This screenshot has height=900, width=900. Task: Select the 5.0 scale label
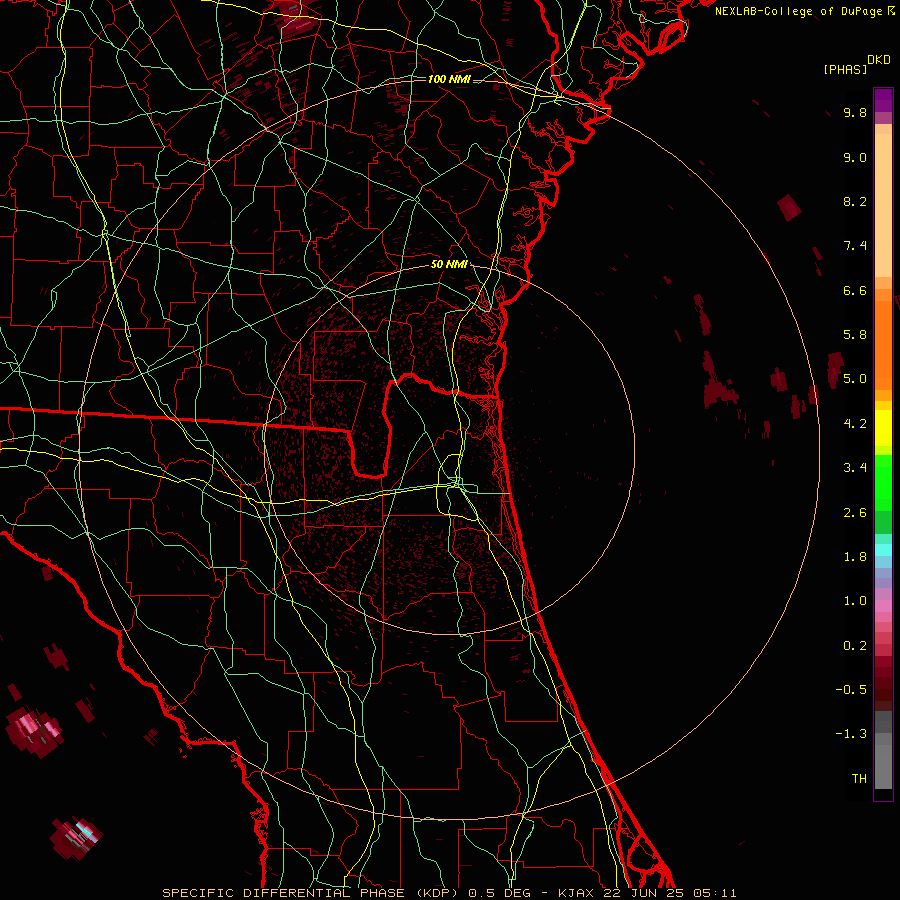[855, 379]
